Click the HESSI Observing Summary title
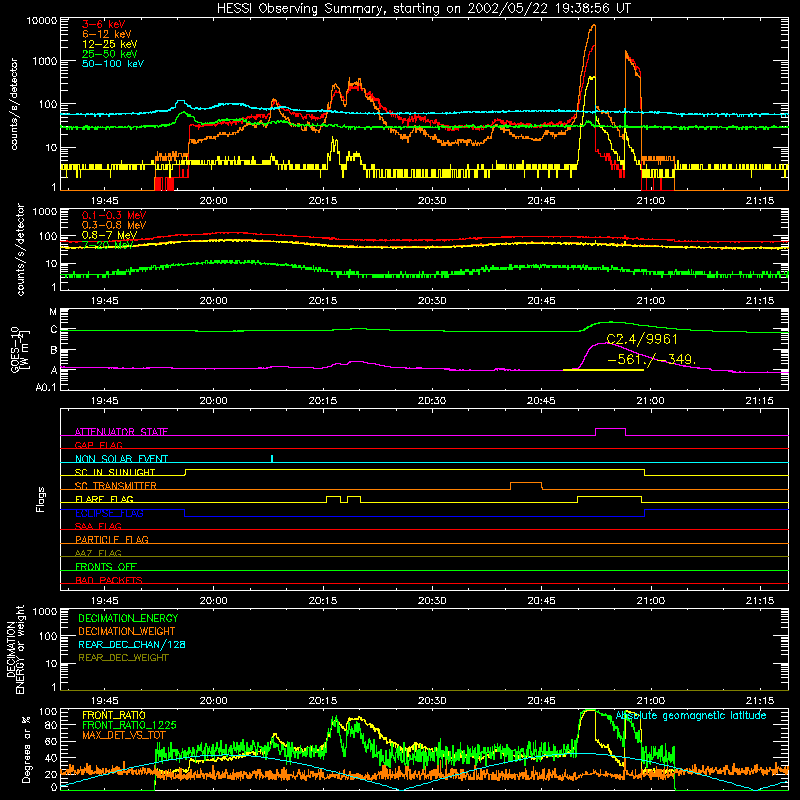The width and height of the screenshot is (800, 800). click(x=423, y=8)
